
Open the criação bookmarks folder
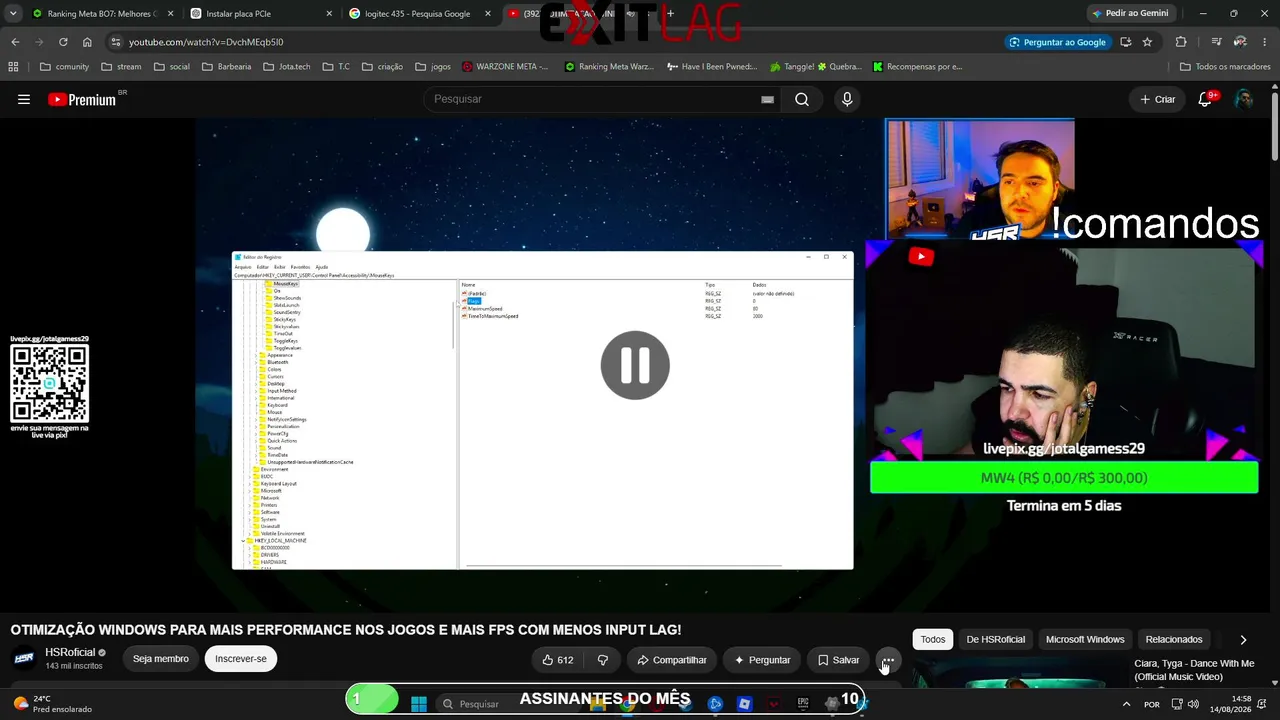point(382,67)
